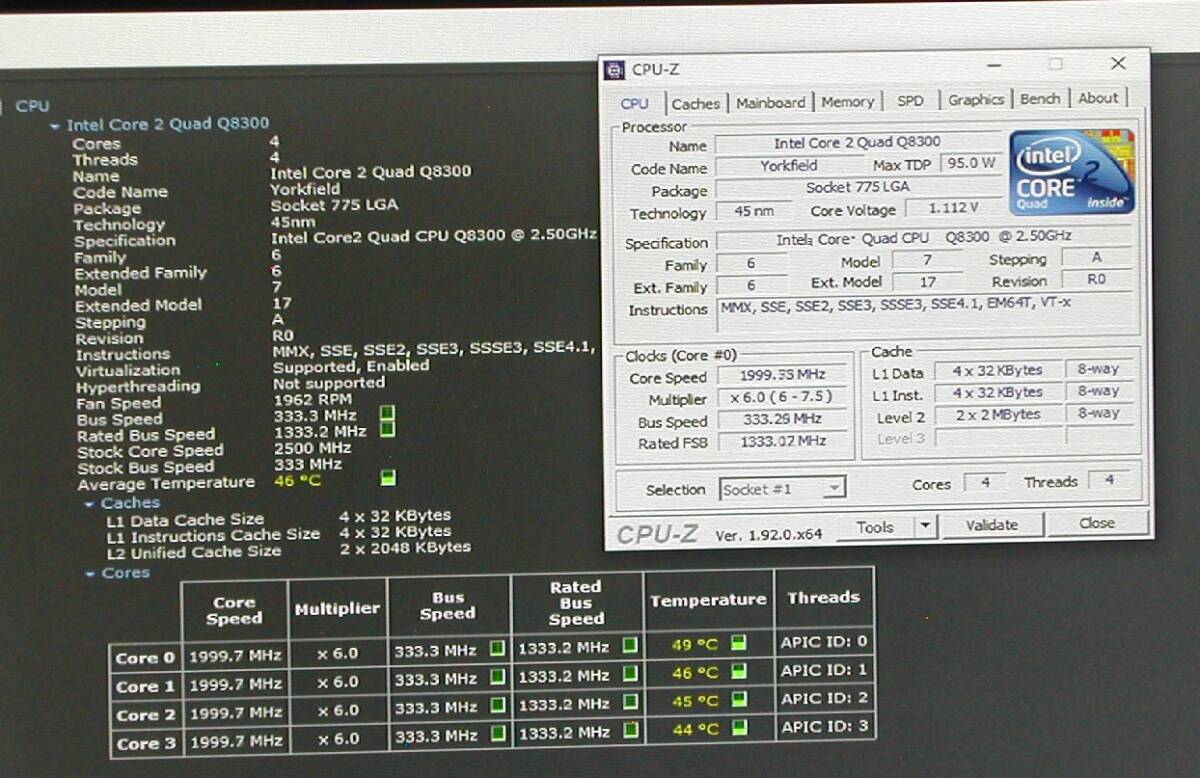This screenshot has width=1200, height=778.
Task: Click Core 2 Bus Speed green indicator
Action: 496,705
